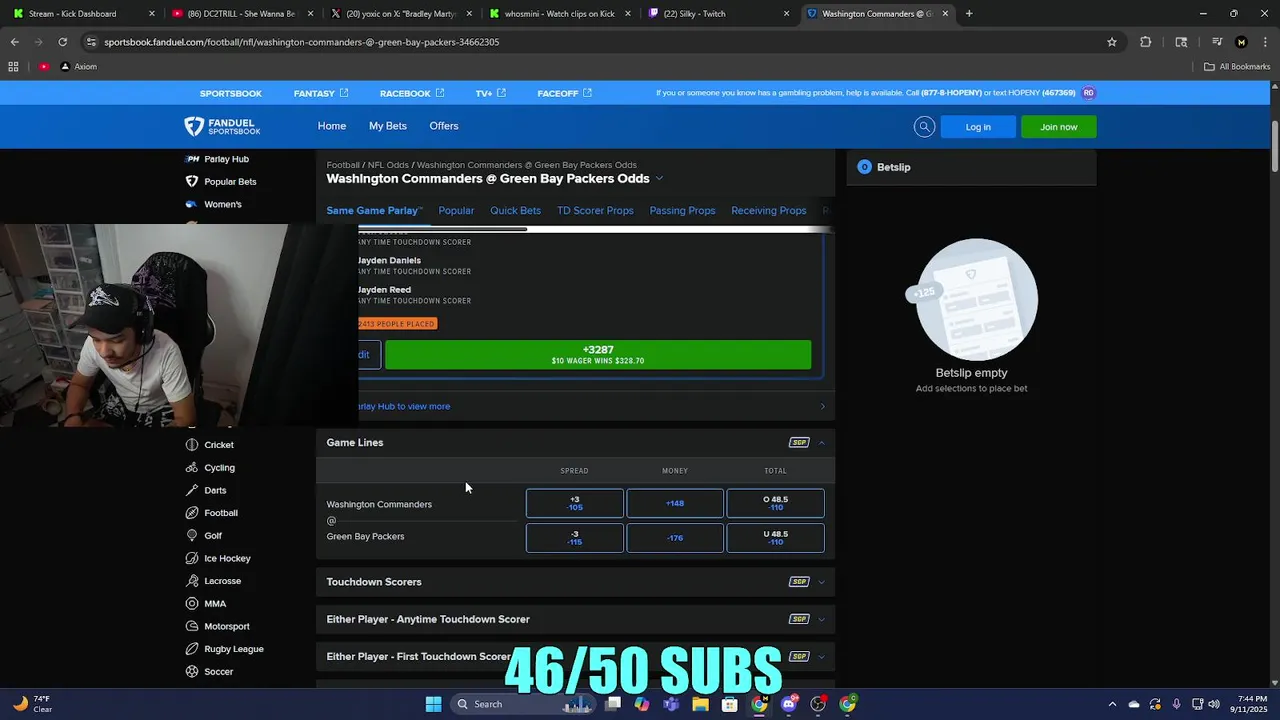Open the Chrome extensions puzzle icon

click(x=1146, y=42)
